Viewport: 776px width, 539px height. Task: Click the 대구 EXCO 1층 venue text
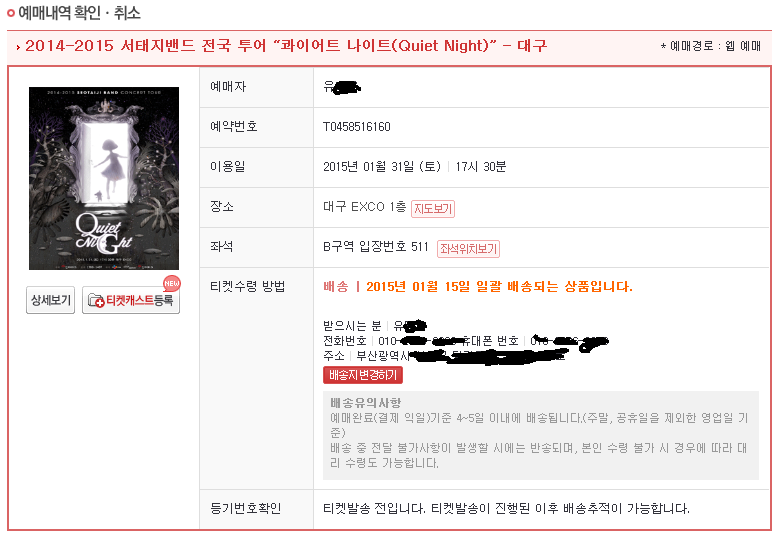tap(365, 206)
